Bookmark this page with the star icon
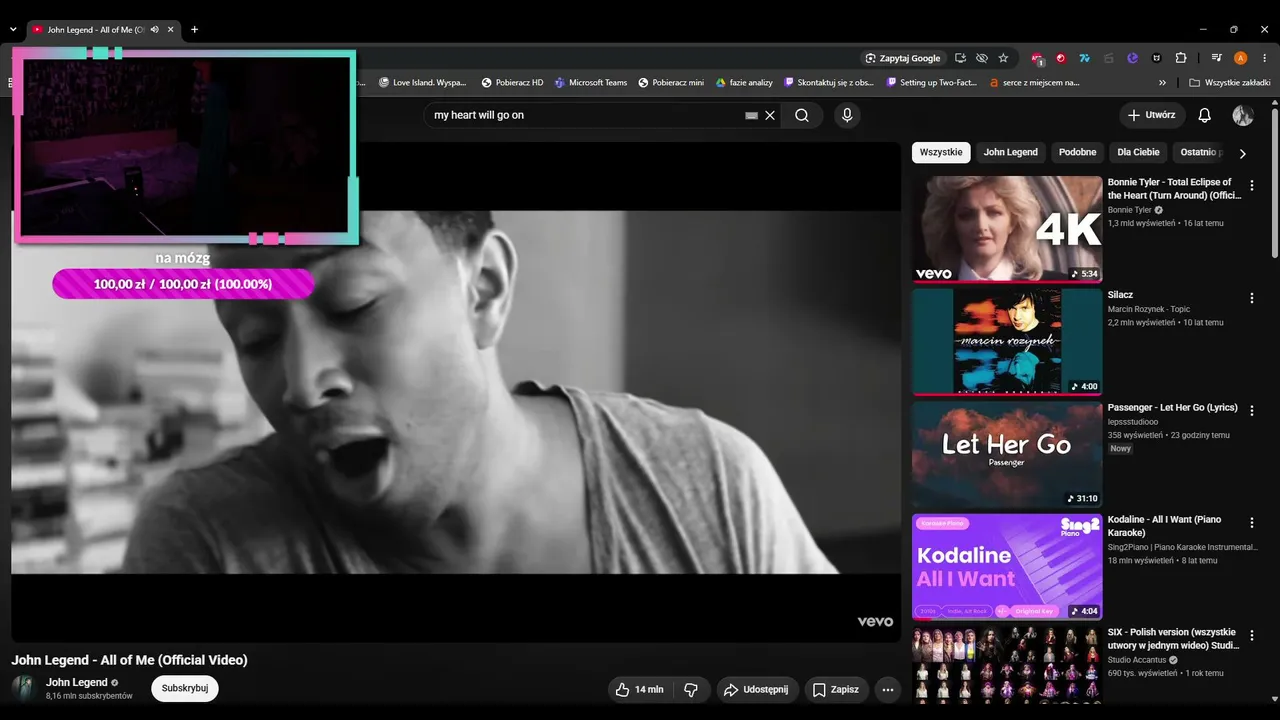The image size is (1280, 720). pyautogui.click(x=1003, y=58)
